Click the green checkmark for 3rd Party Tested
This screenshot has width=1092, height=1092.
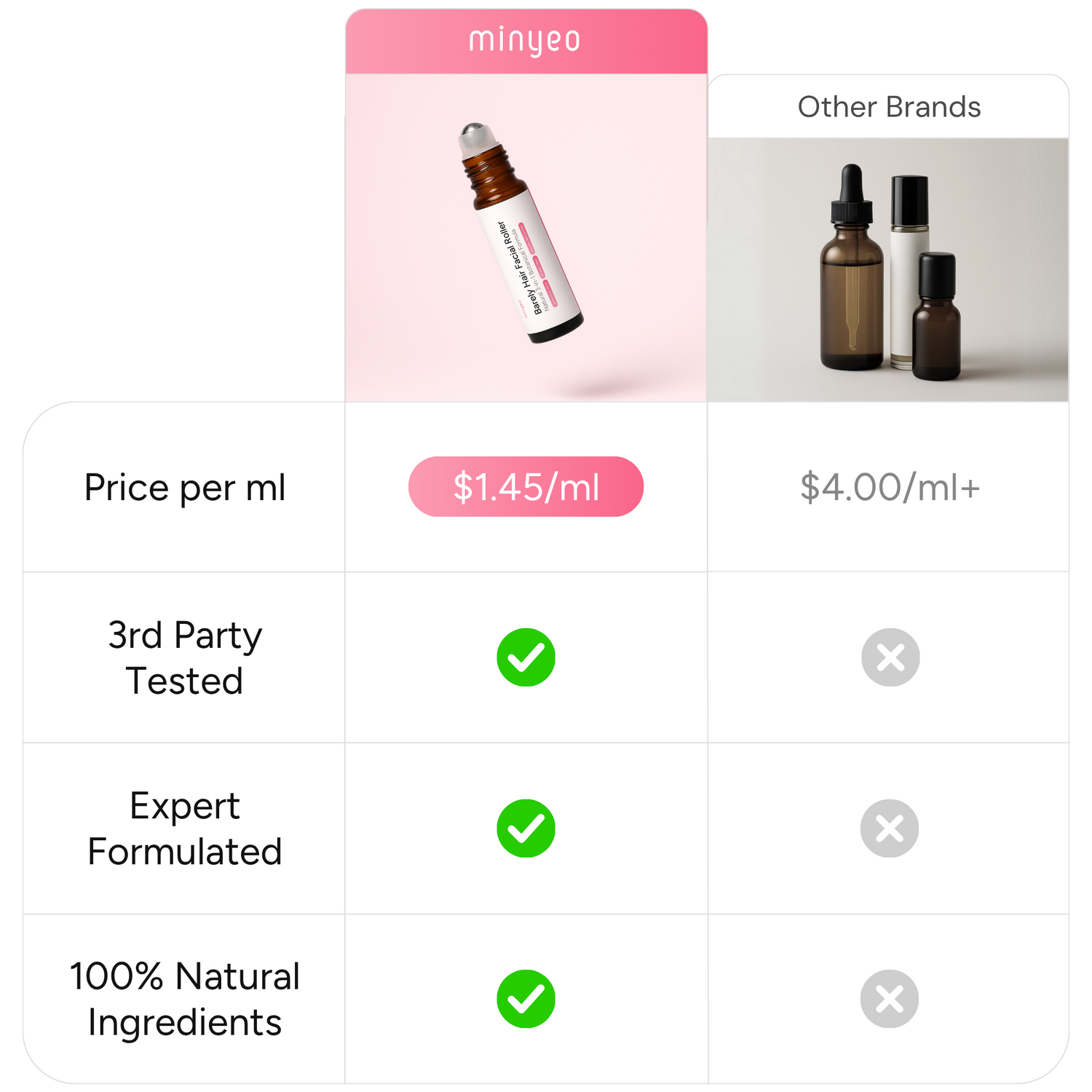[526, 657]
